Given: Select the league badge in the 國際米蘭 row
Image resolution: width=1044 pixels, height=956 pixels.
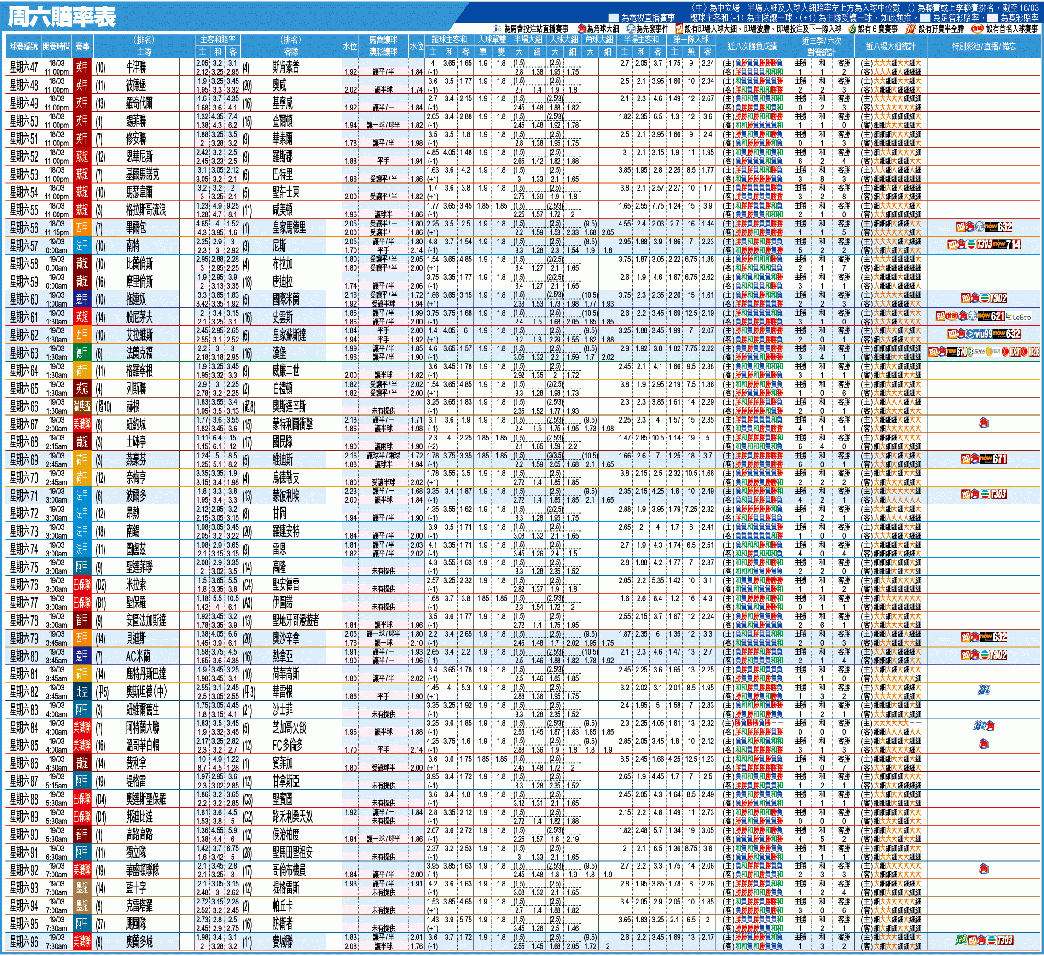Looking at the screenshot, I should pos(82,299).
